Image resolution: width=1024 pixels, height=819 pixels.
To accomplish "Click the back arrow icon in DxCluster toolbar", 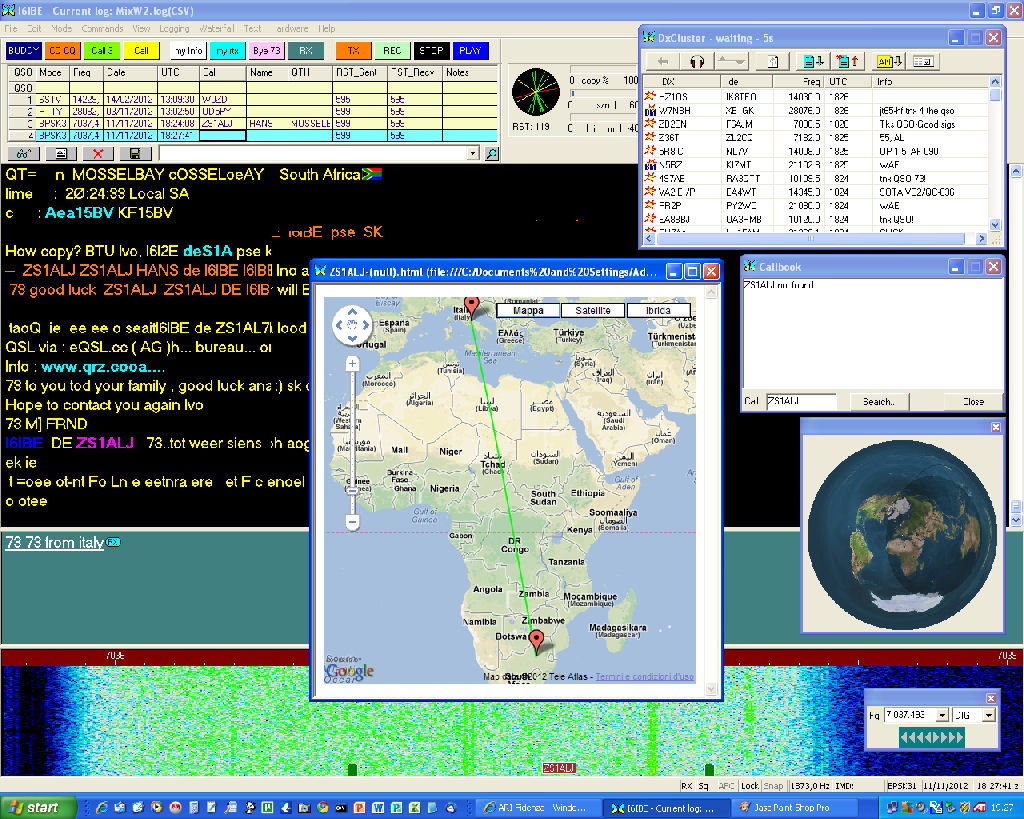I will click(663, 61).
